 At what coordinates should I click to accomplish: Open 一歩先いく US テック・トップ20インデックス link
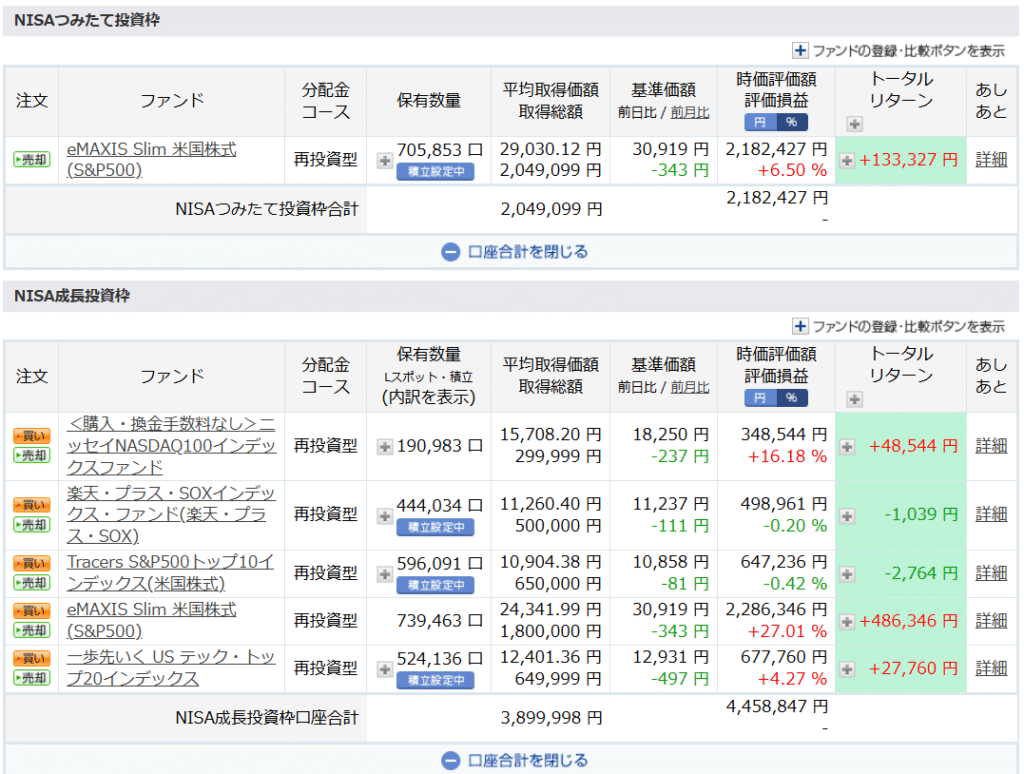point(170,668)
